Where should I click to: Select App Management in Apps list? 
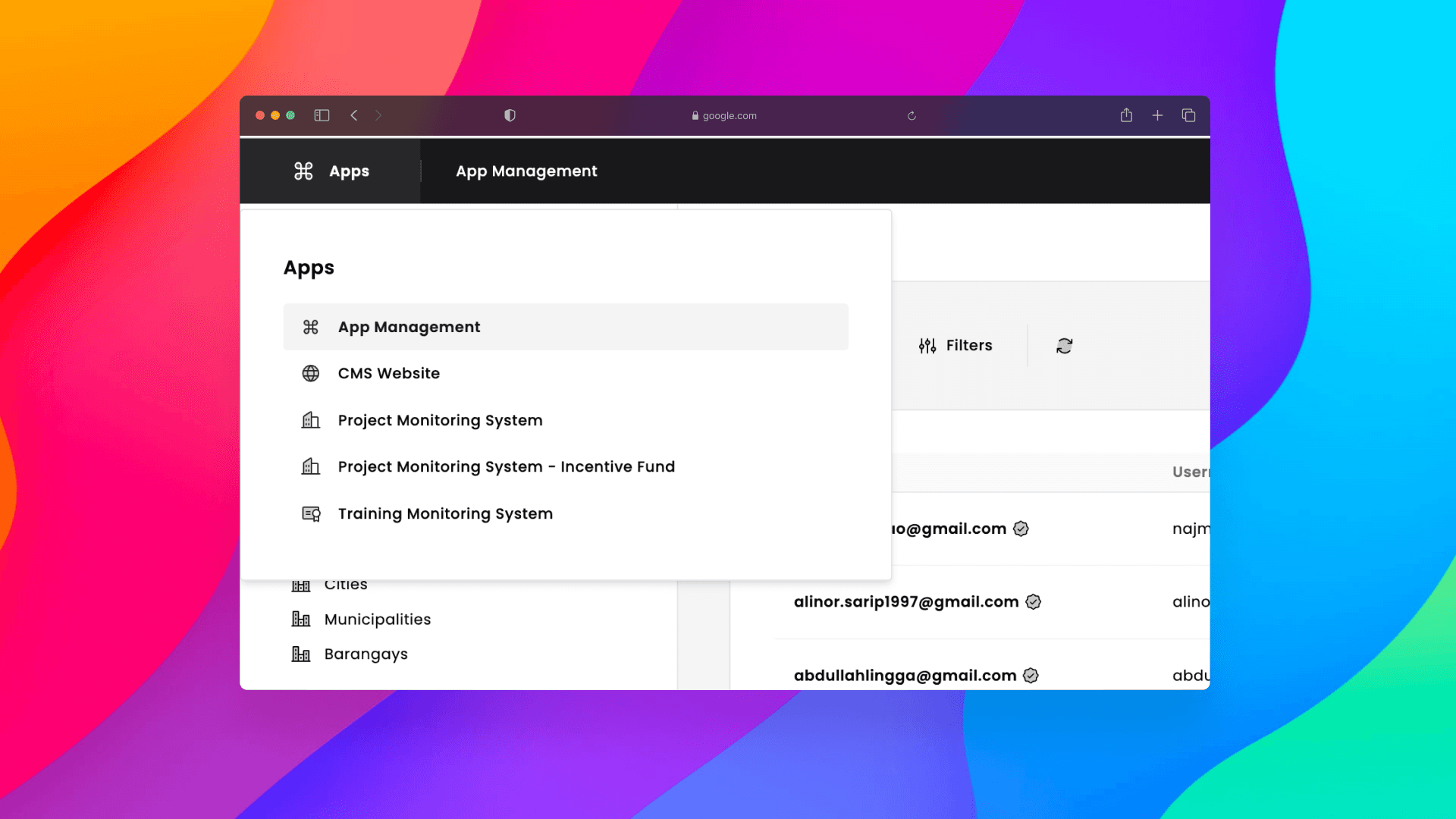click(x=409, y=327)
